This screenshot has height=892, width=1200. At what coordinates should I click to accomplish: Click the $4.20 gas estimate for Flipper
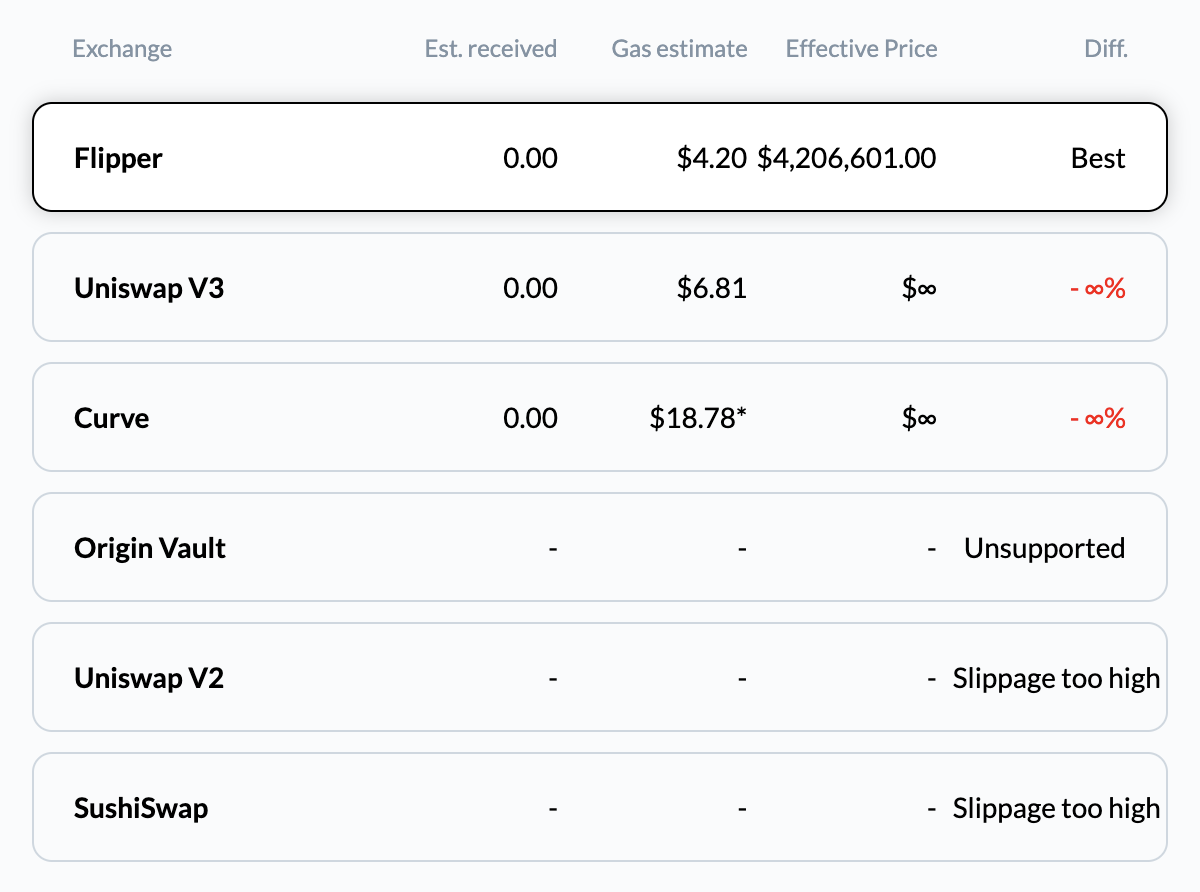click(x=711, y=158)
